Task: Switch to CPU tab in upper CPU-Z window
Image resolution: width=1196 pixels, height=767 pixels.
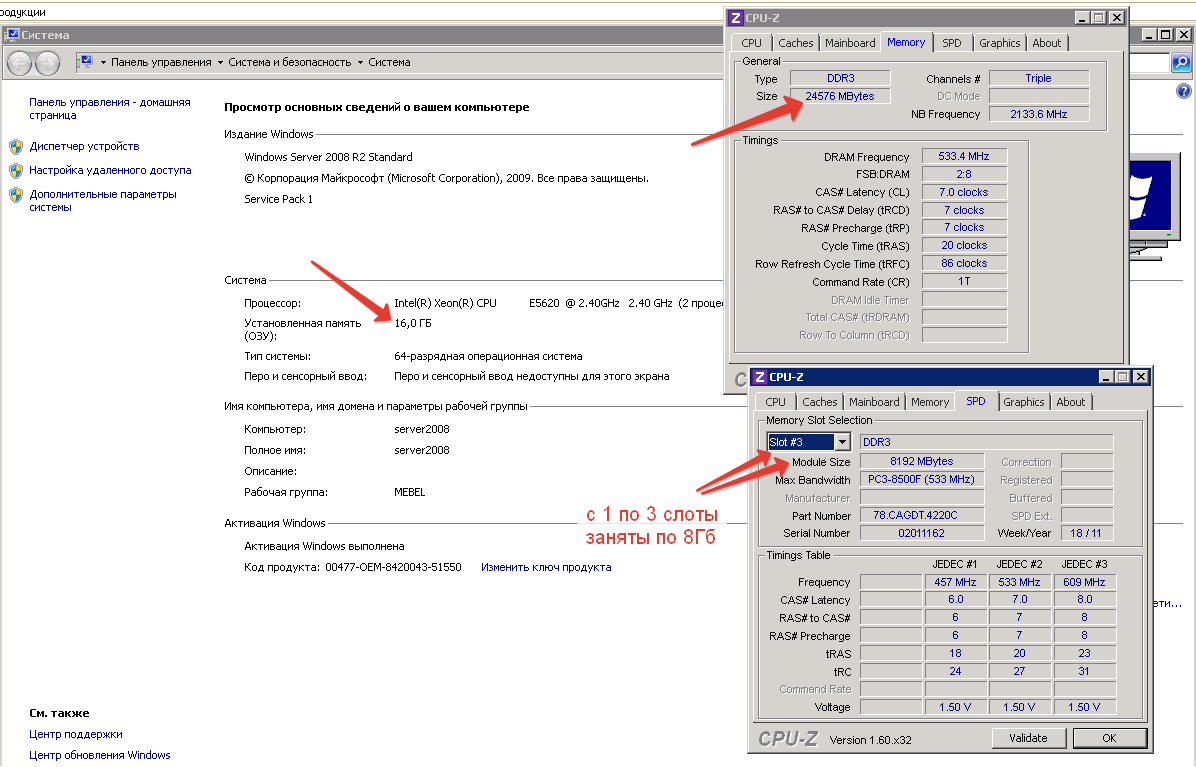Action: click(751, 43)
